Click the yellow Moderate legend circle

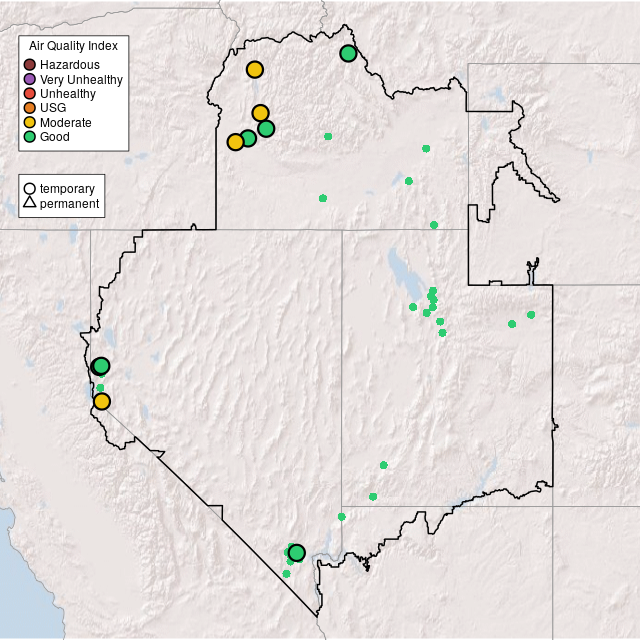click(x=30, y=122)
